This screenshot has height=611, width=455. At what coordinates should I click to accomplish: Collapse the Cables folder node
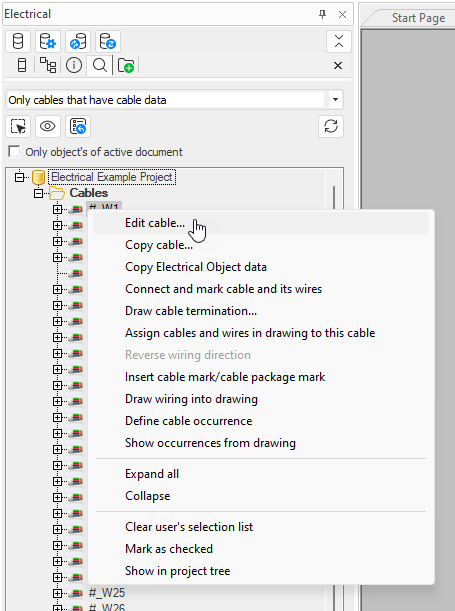tap(38, 193)
